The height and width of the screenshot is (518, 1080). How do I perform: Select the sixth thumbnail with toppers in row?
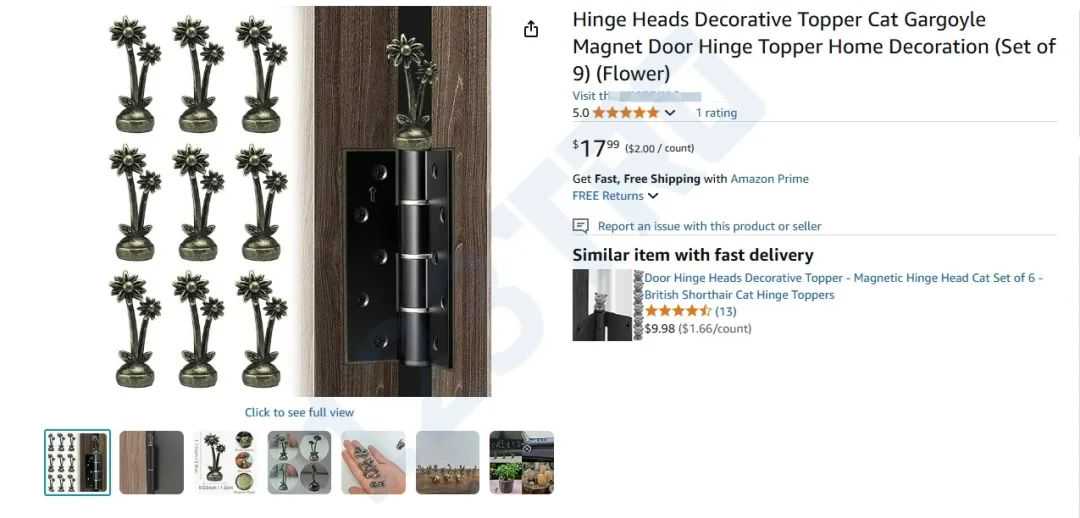pyautogui.click(x=448, y=462)
